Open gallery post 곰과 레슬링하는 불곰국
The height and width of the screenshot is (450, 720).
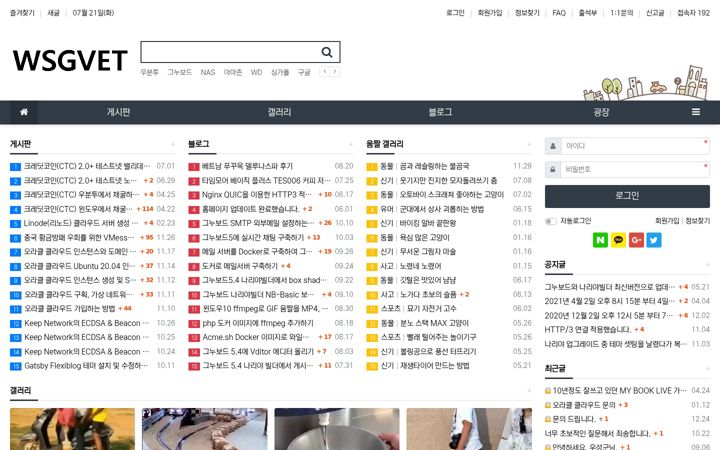tap(434, 166)
